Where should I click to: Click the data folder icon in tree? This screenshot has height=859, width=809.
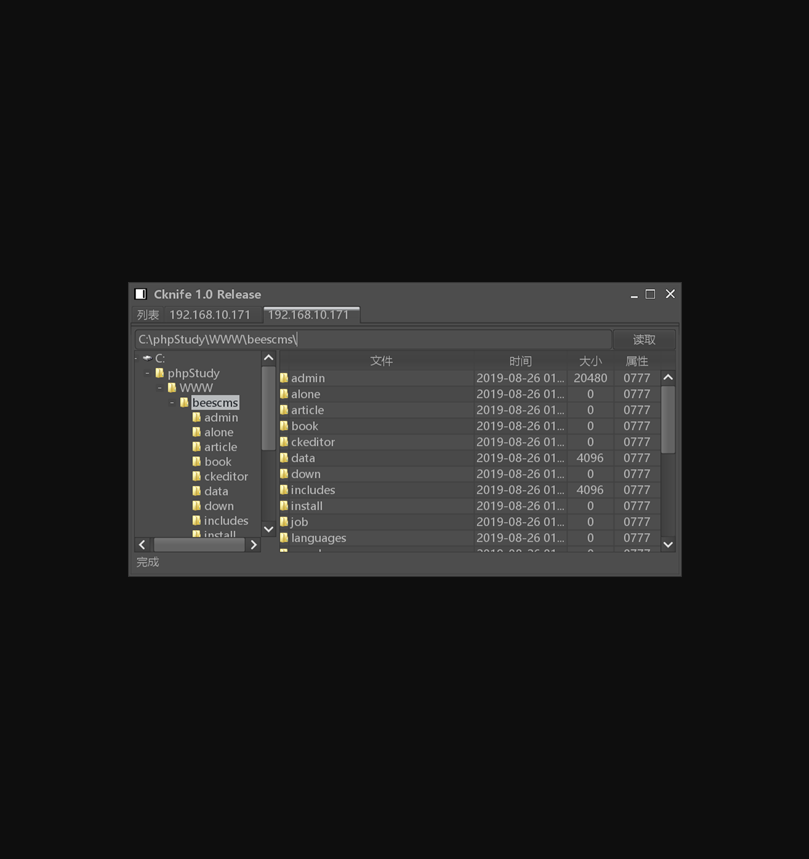tap(196, 491)
